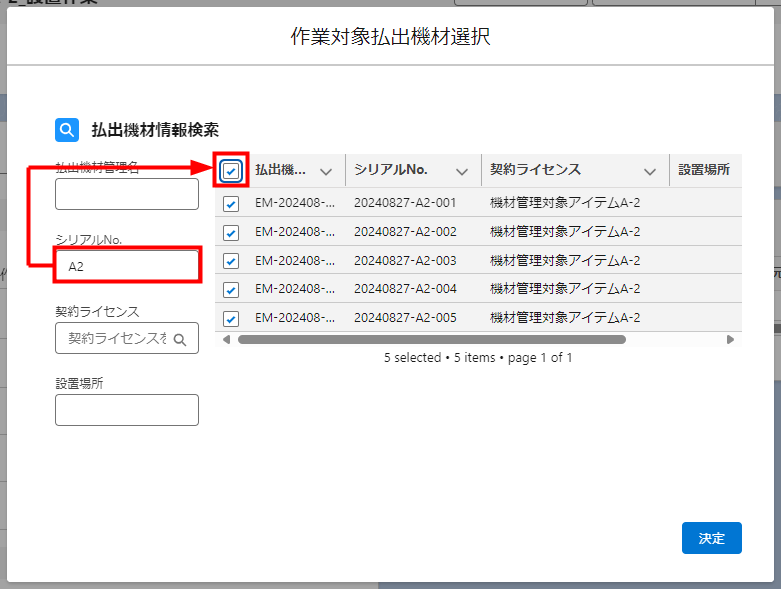Open the 払出機 column dropdown chevron
Screen dimensions: 781x589
point(325,171)
